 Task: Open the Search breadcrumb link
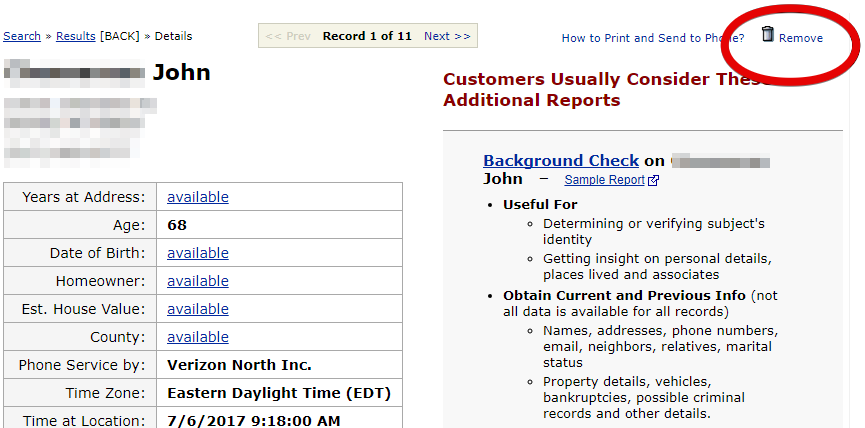point(22,36)
